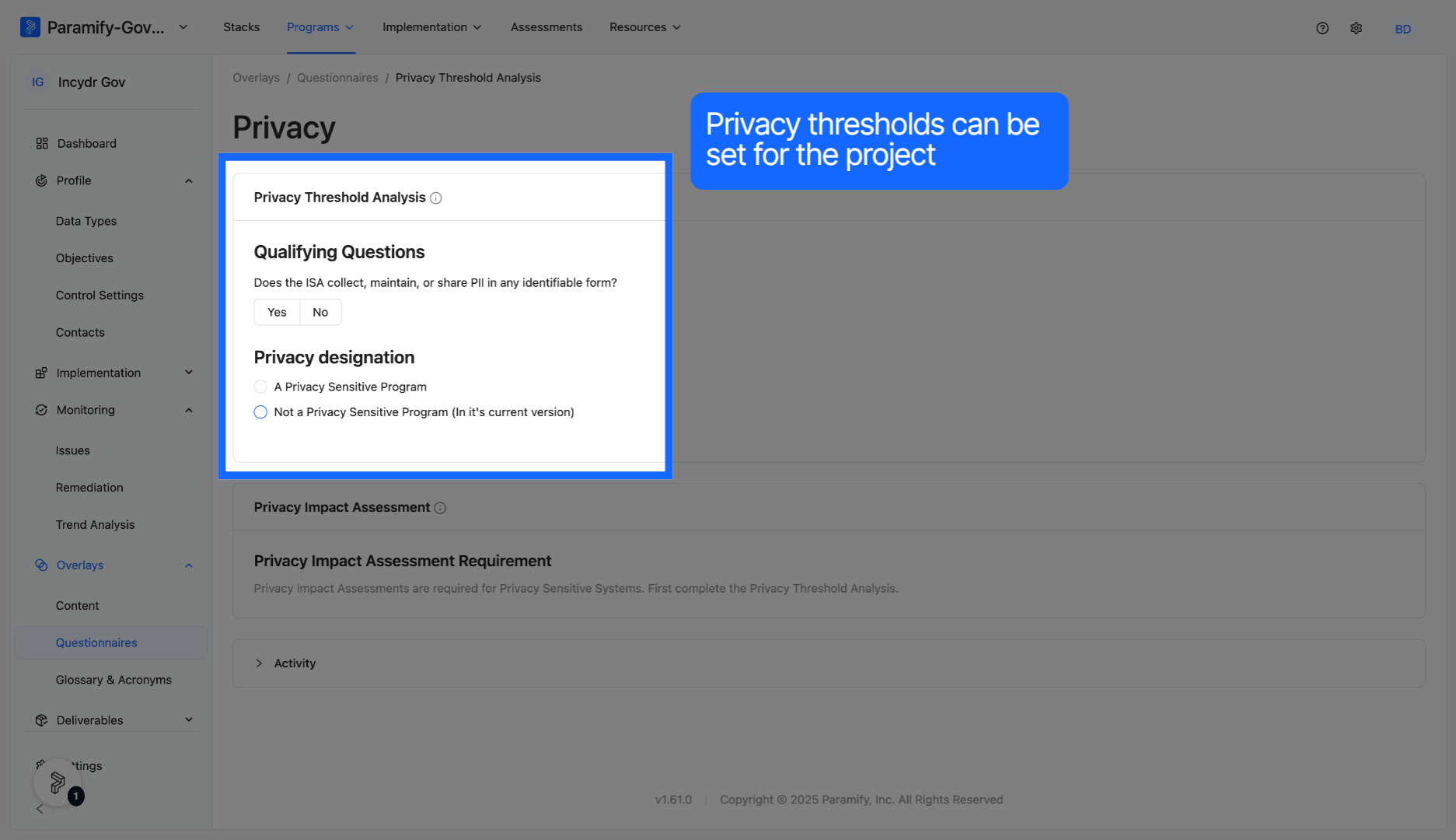Screen dimensions: 1456x840
Task: Click the Dashboard grid icon
Action: (42, 143)
